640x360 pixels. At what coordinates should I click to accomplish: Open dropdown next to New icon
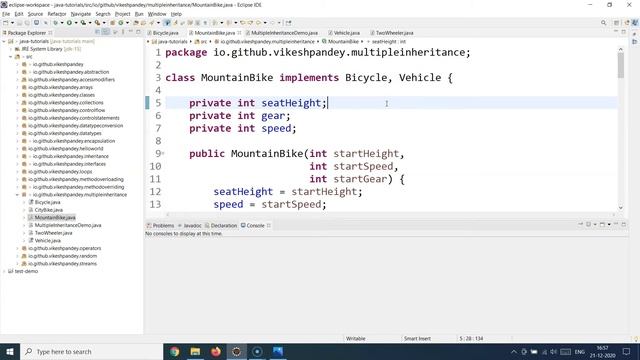click(12, 23)
